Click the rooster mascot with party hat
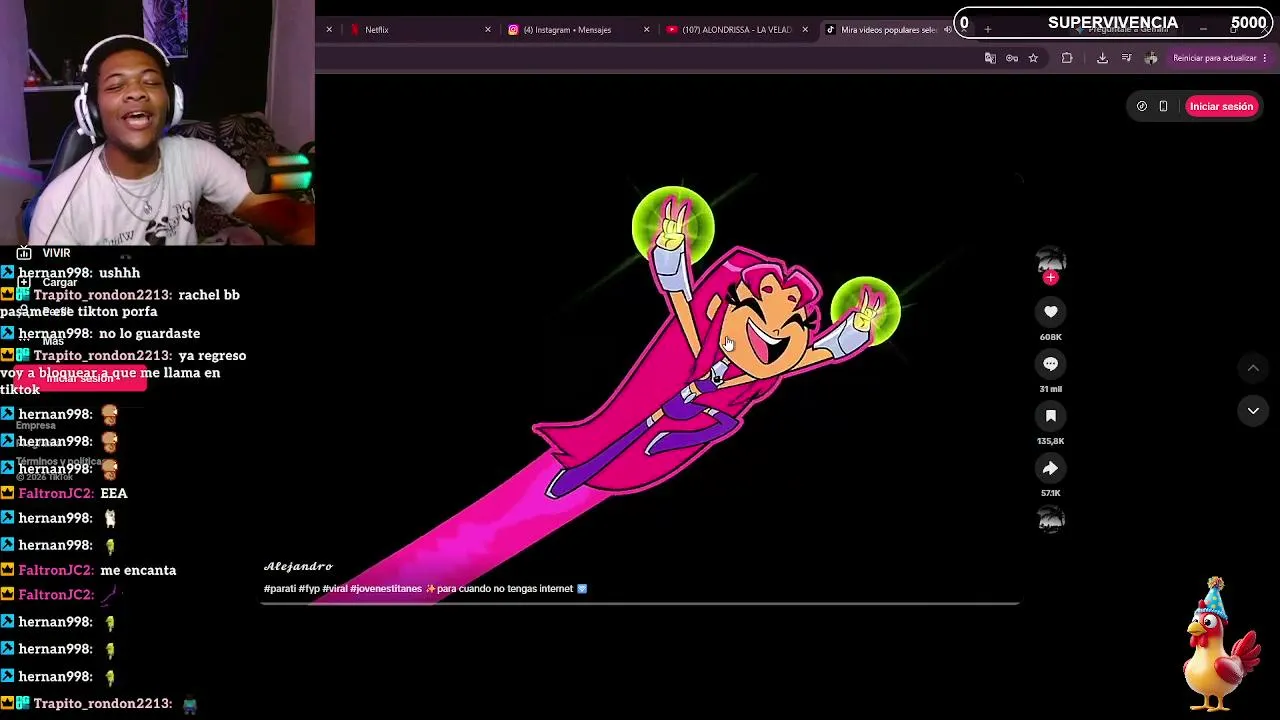This screenshot has width=1280, height=720. click(1220, 646)
